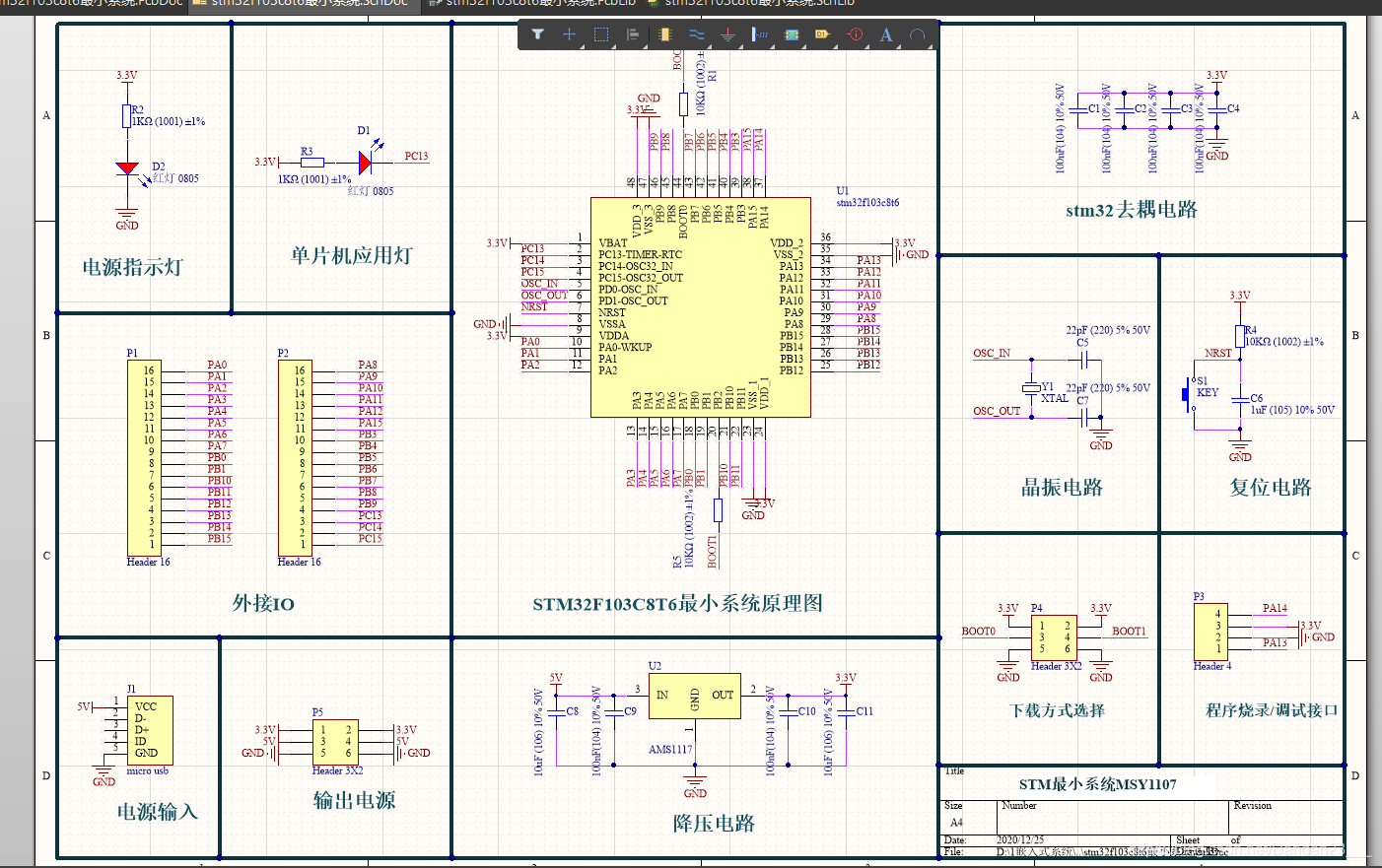Image resolution: width=1382 pixels, height=868 pixels.
Task: Click the OSC_IN label in crystal circuit
Action: point(992,353)
